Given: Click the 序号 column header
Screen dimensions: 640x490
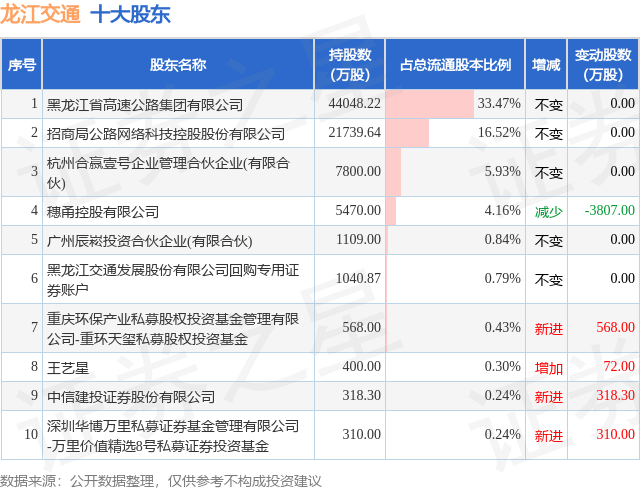Looking at the screenshot, I should (x=22, y=65).
